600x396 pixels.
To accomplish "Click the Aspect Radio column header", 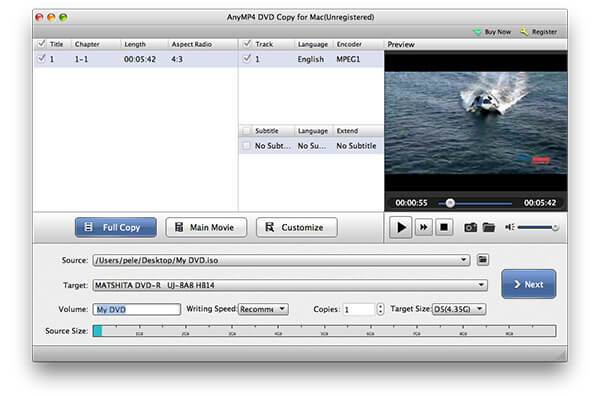I will point(191,44).
